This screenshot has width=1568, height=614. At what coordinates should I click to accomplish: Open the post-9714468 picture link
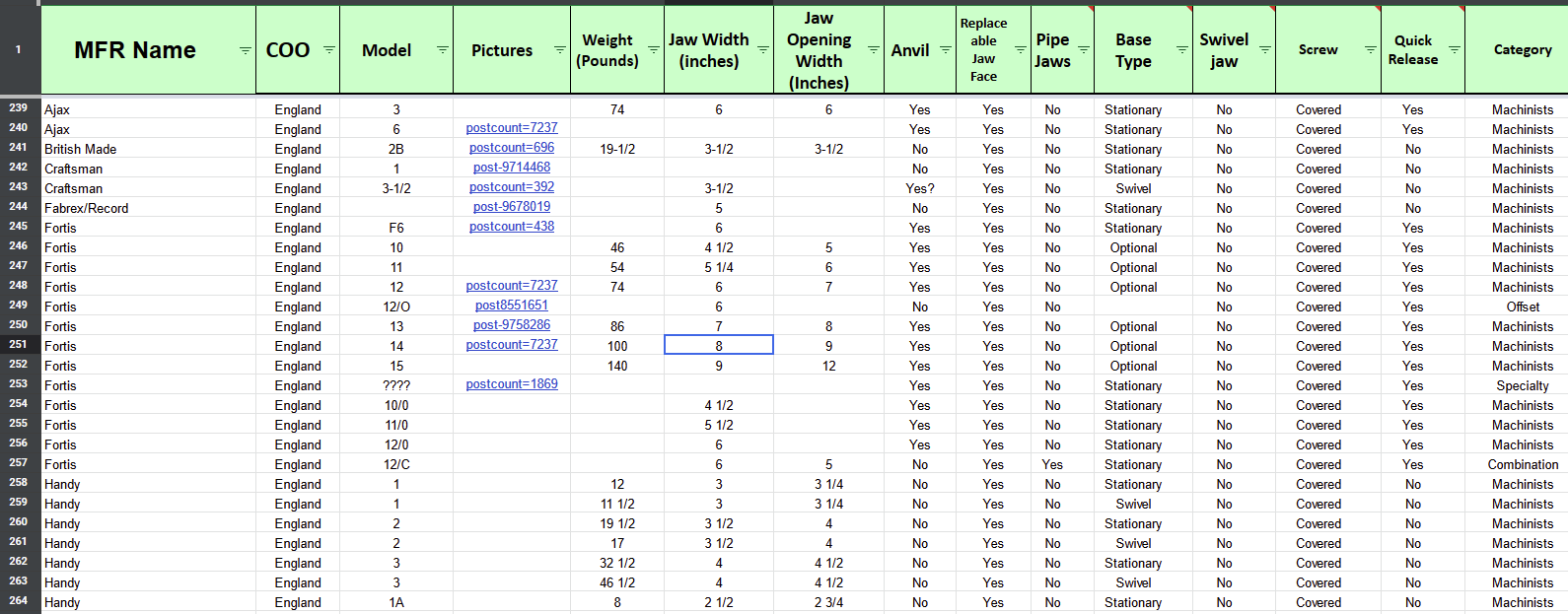coord(511,168)
